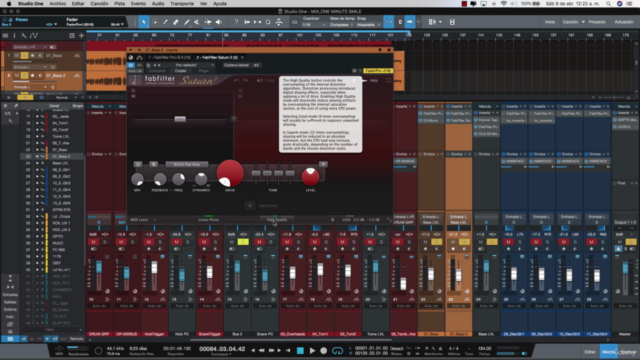This screenshot has height=360, width=640.
Task: Open the Cuantizar value dropdown
Action: point(314,24)
